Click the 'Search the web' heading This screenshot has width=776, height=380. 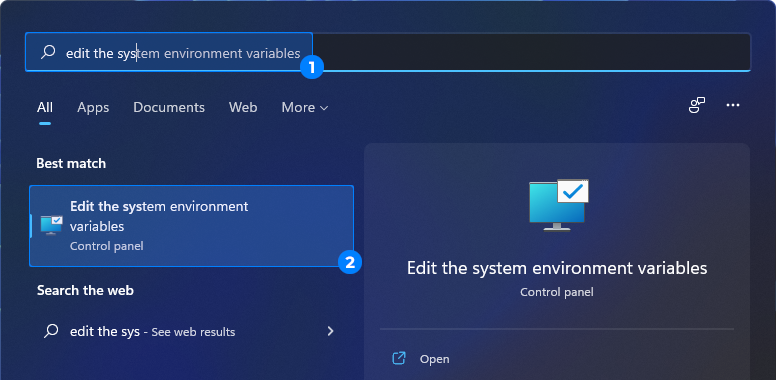point(85,290)
